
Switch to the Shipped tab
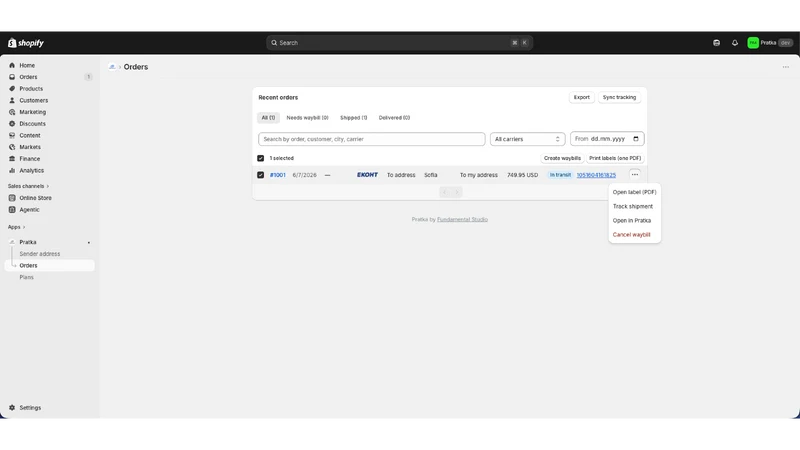pos(353,118)
